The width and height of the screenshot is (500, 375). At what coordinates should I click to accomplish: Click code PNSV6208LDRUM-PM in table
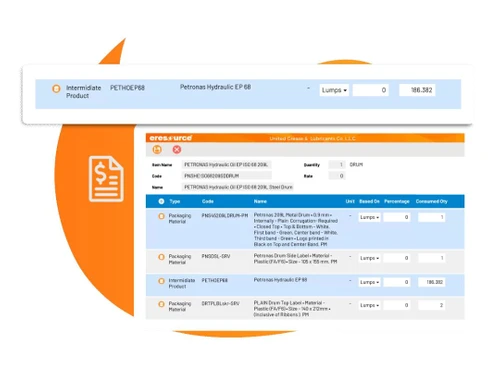225,216
